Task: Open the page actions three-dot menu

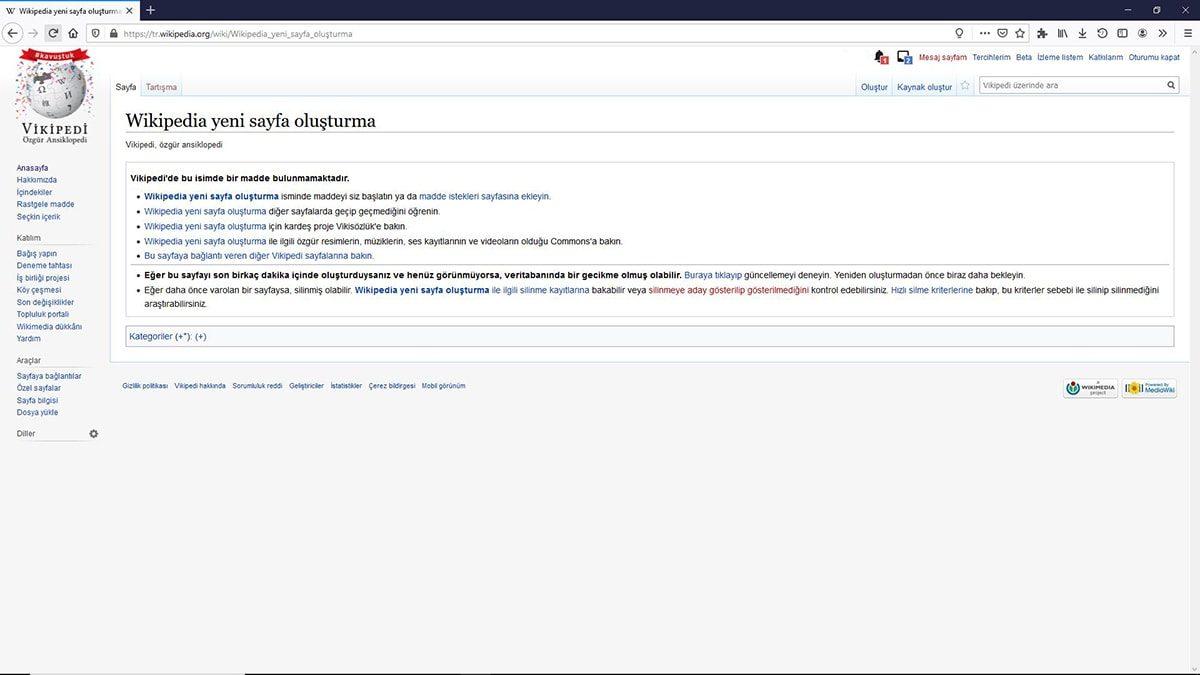Action: pos(986,33)
